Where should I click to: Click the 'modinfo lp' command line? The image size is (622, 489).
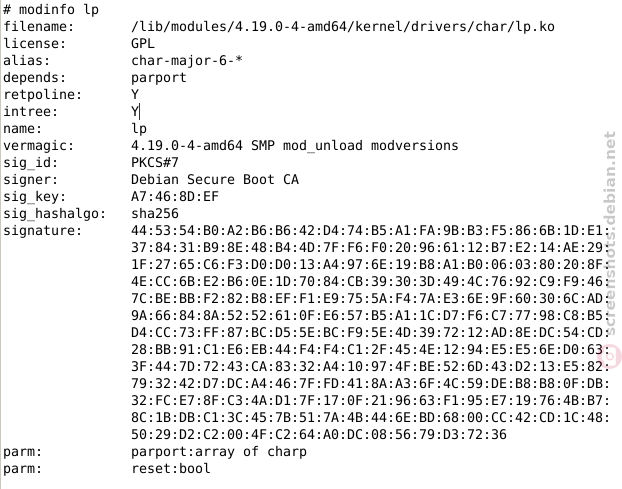tap(51, 9)
